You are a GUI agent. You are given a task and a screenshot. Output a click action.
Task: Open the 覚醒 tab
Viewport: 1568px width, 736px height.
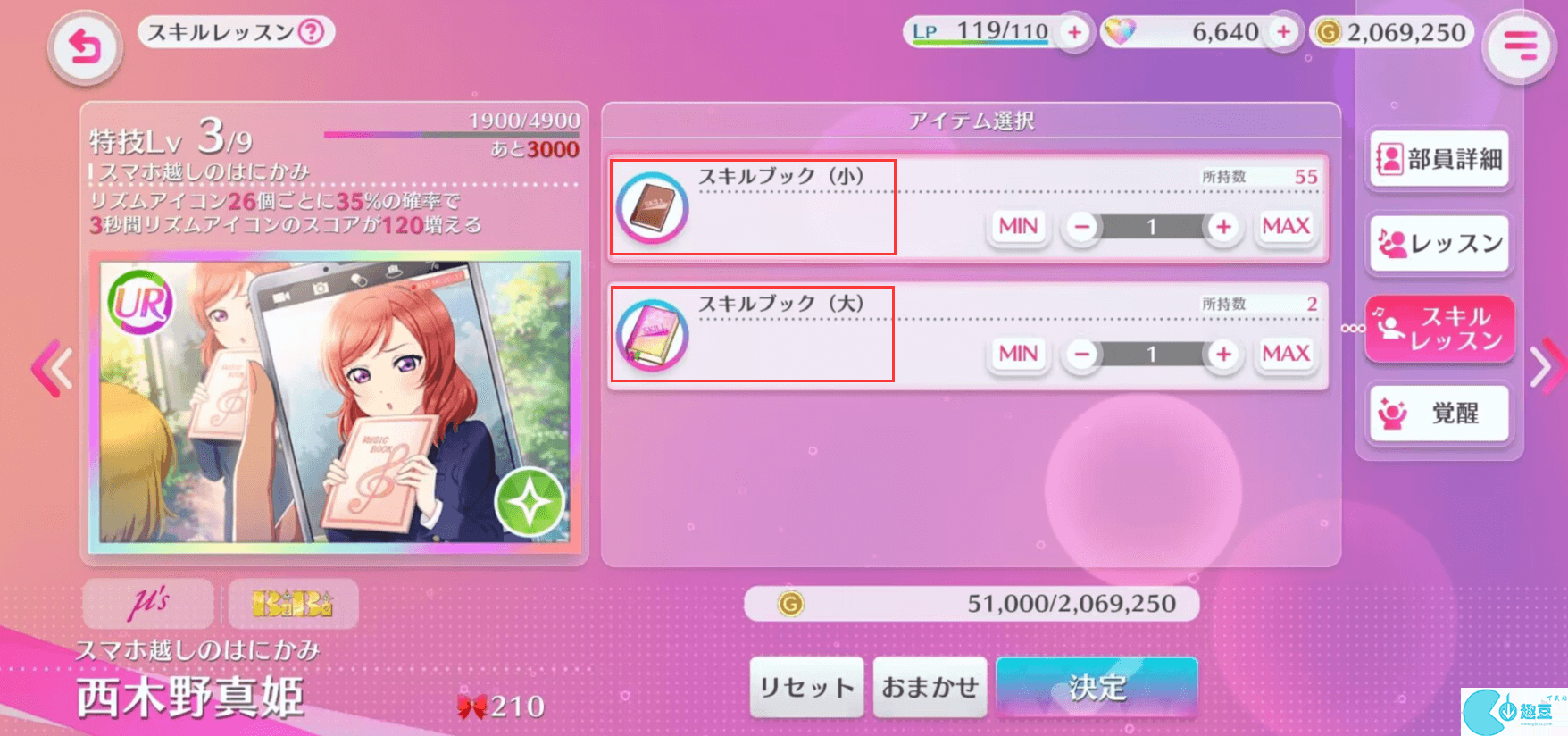click(x=1439, y=414)
